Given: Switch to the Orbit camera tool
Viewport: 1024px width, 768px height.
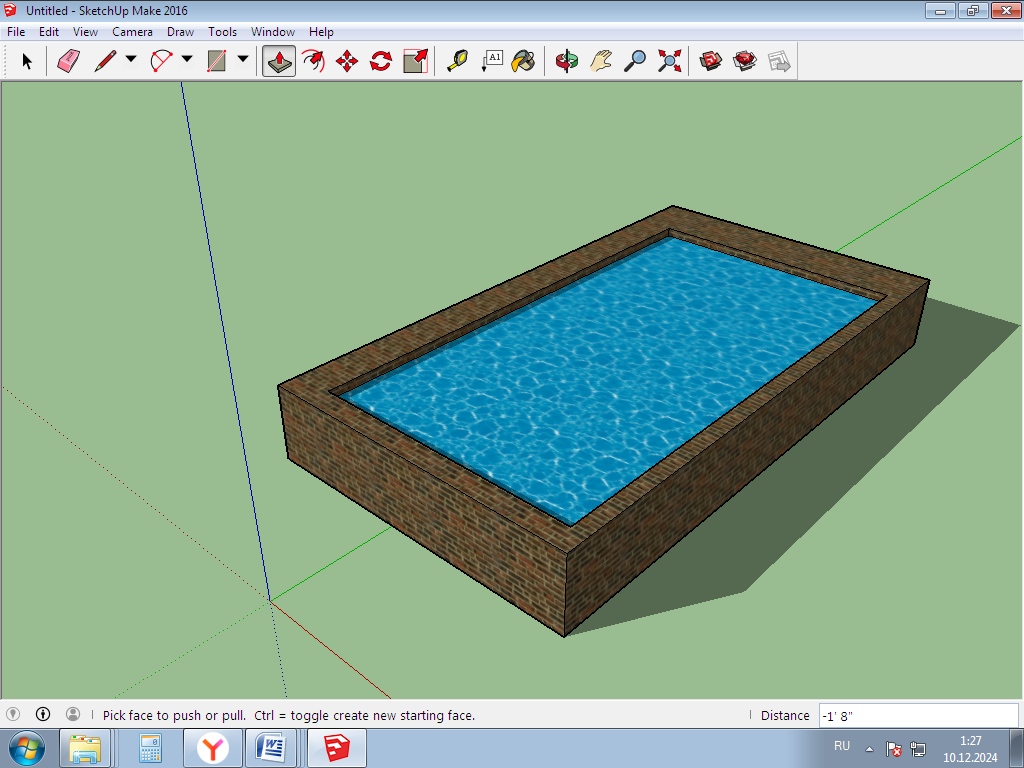Looking at the screenshot, I should pos(567,61).
